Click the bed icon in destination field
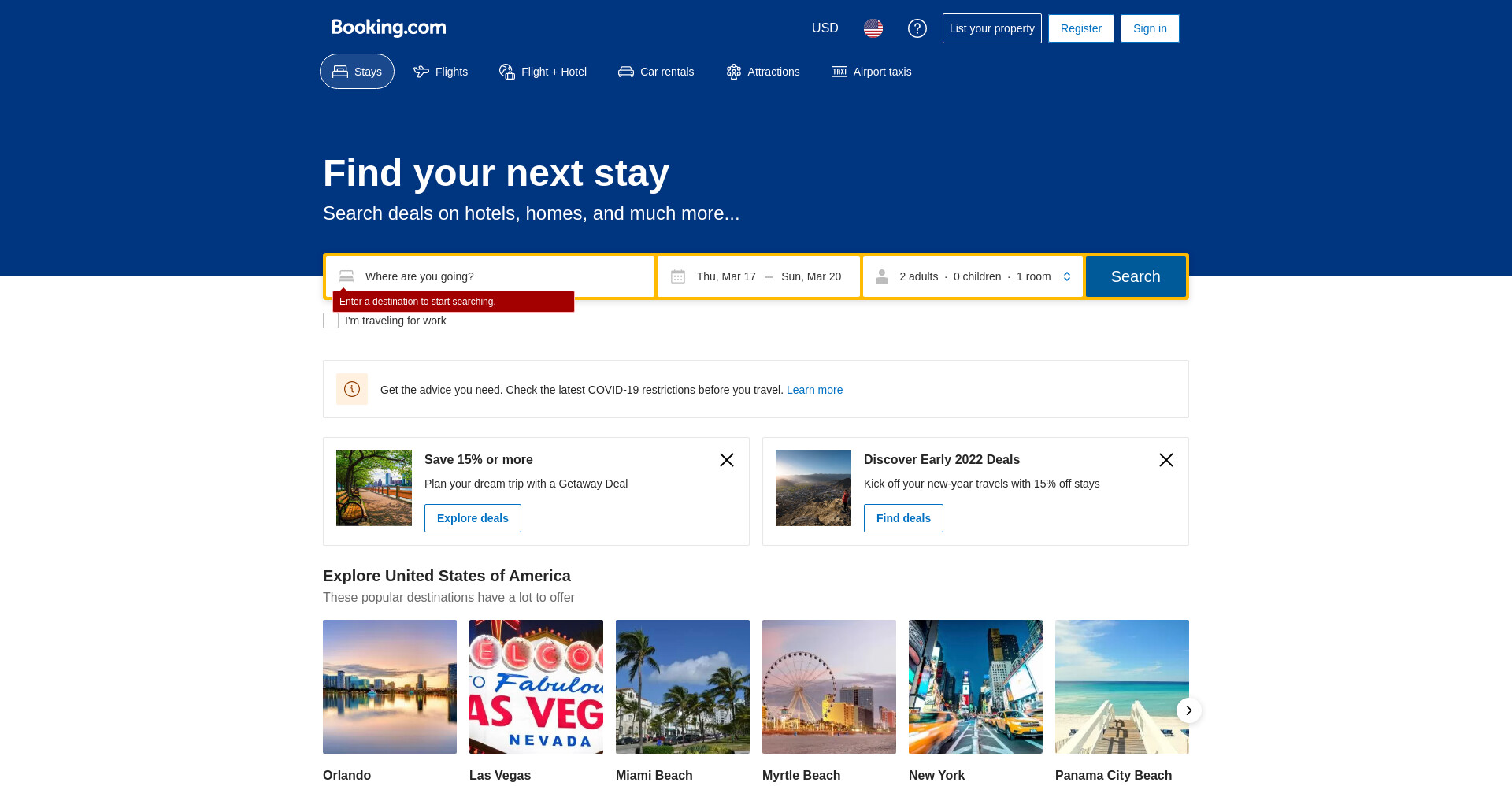 point(346,276)
